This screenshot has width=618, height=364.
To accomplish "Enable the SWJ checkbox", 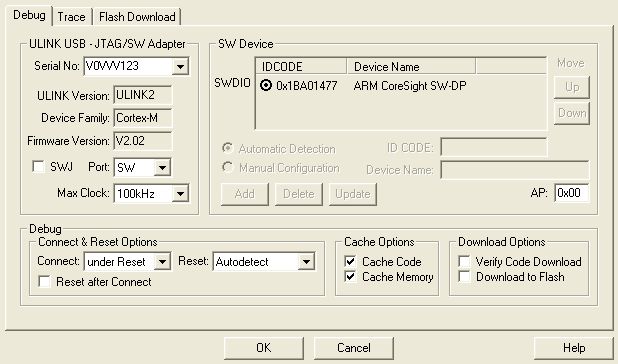I will pyautogui.click(x=38, y=166).
